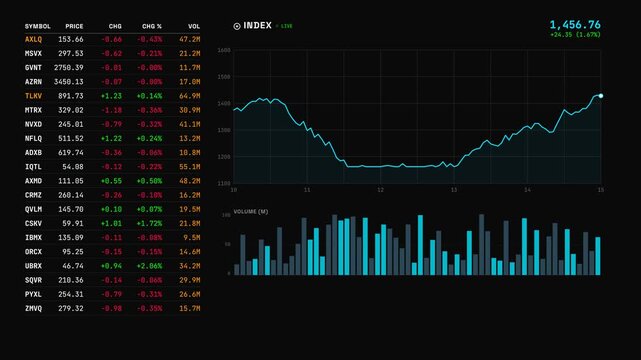Select the ZMVQ ticker symbol
This screenshot has height=360, width=641.
pyautogui.click(x=33, y=309)
